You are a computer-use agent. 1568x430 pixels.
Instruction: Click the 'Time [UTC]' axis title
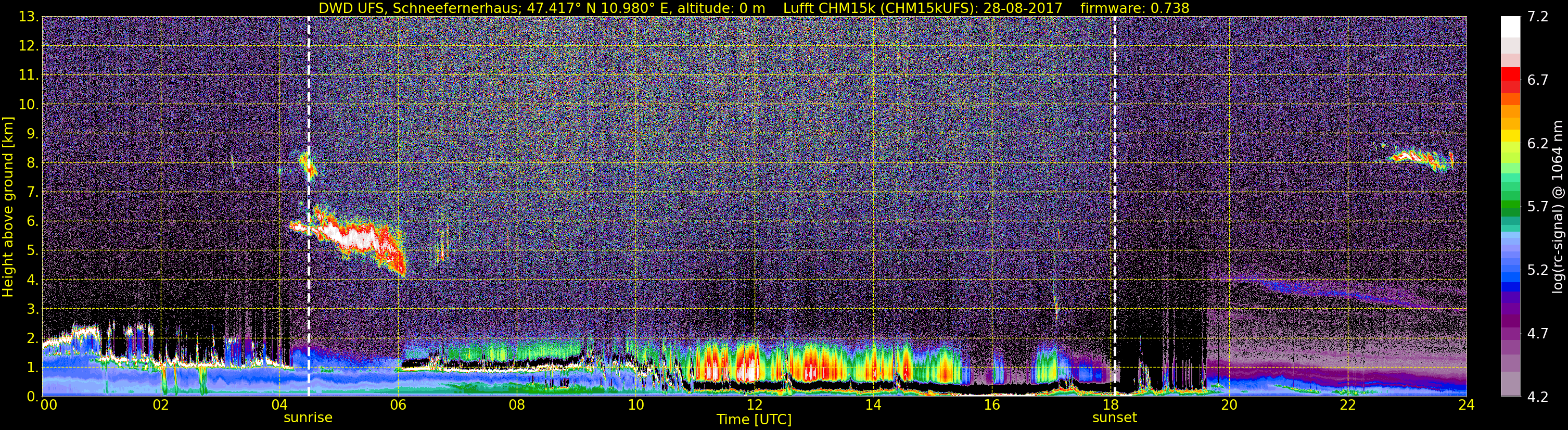[x=754, y=420]
